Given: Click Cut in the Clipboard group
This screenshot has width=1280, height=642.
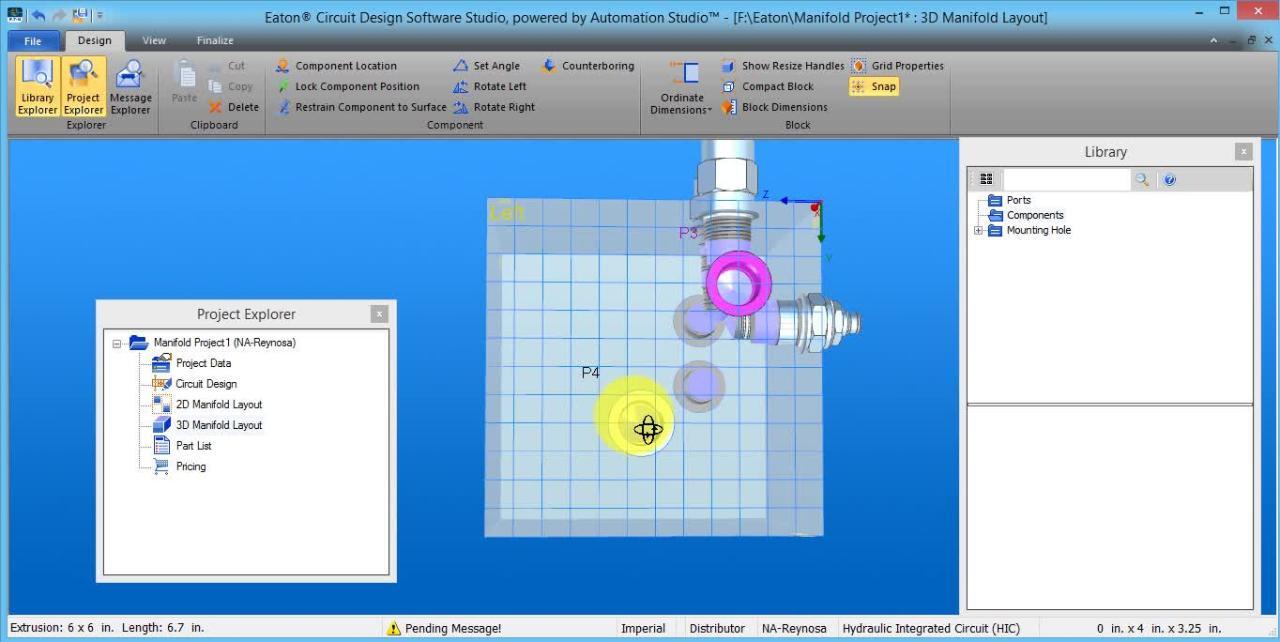Looking at the screenshot, I should (x=226, y=66).
